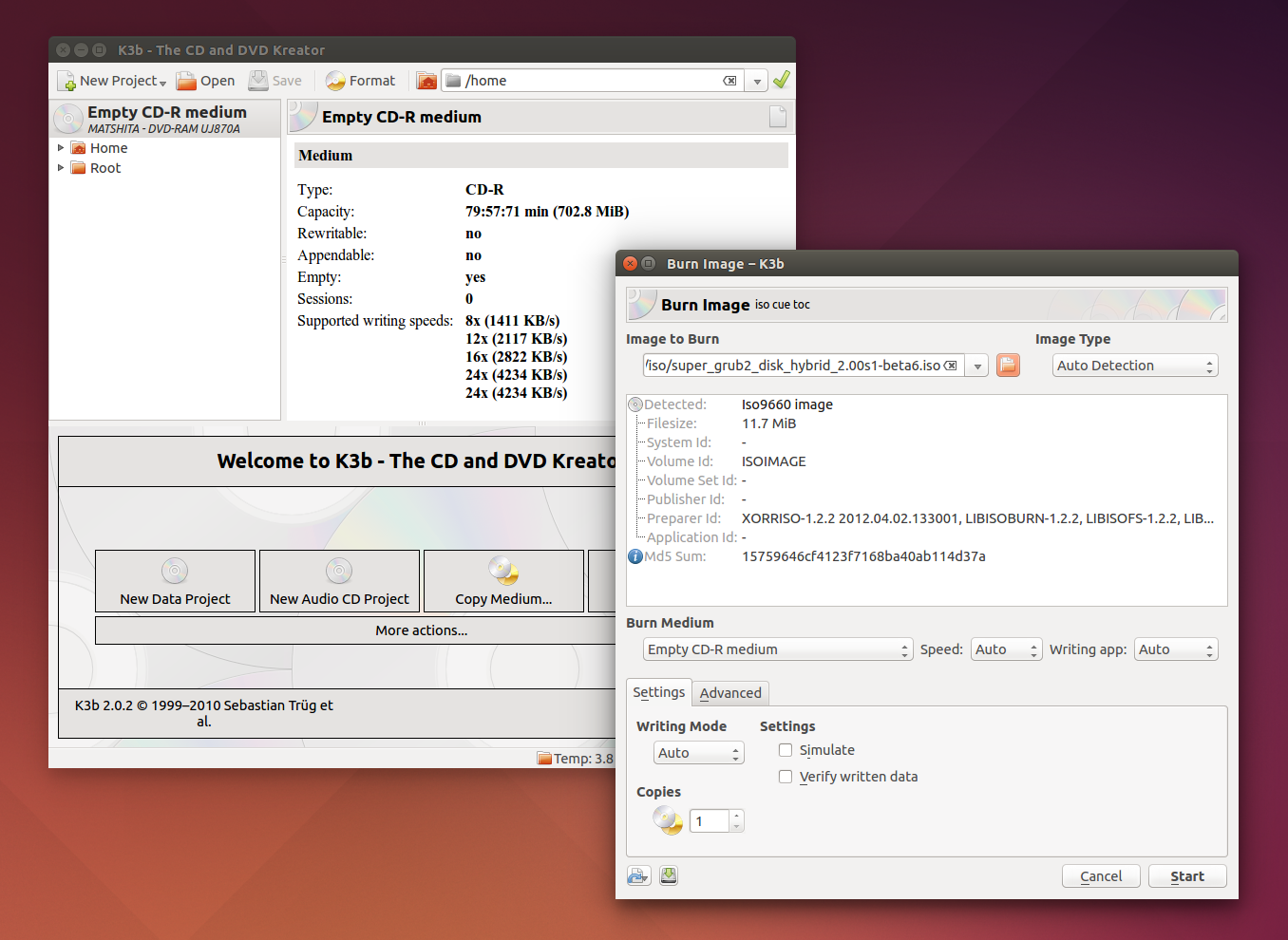Browse for an image file with folder icon

(1008, 366)
